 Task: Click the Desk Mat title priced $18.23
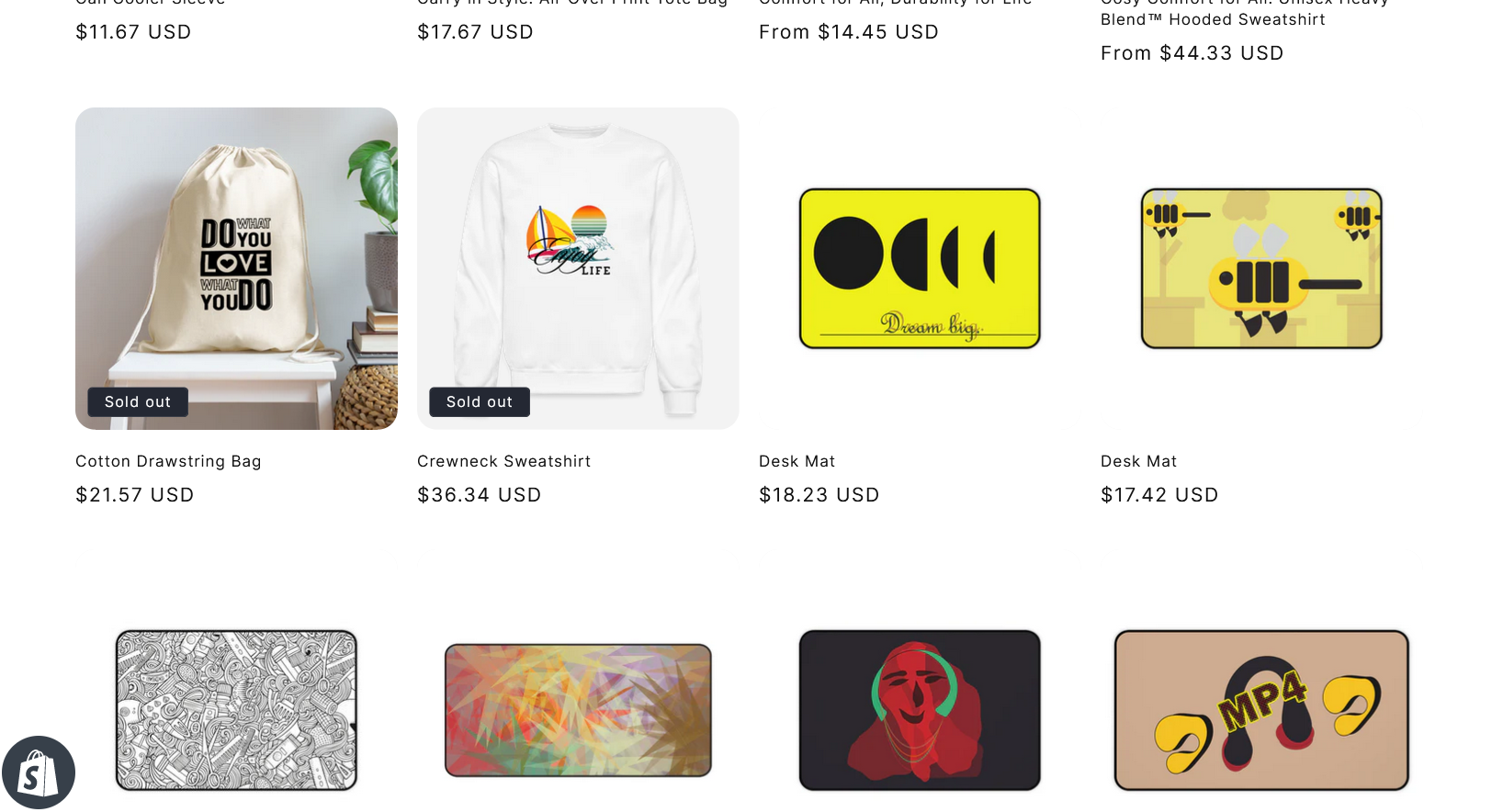click(x=797, y=461)
